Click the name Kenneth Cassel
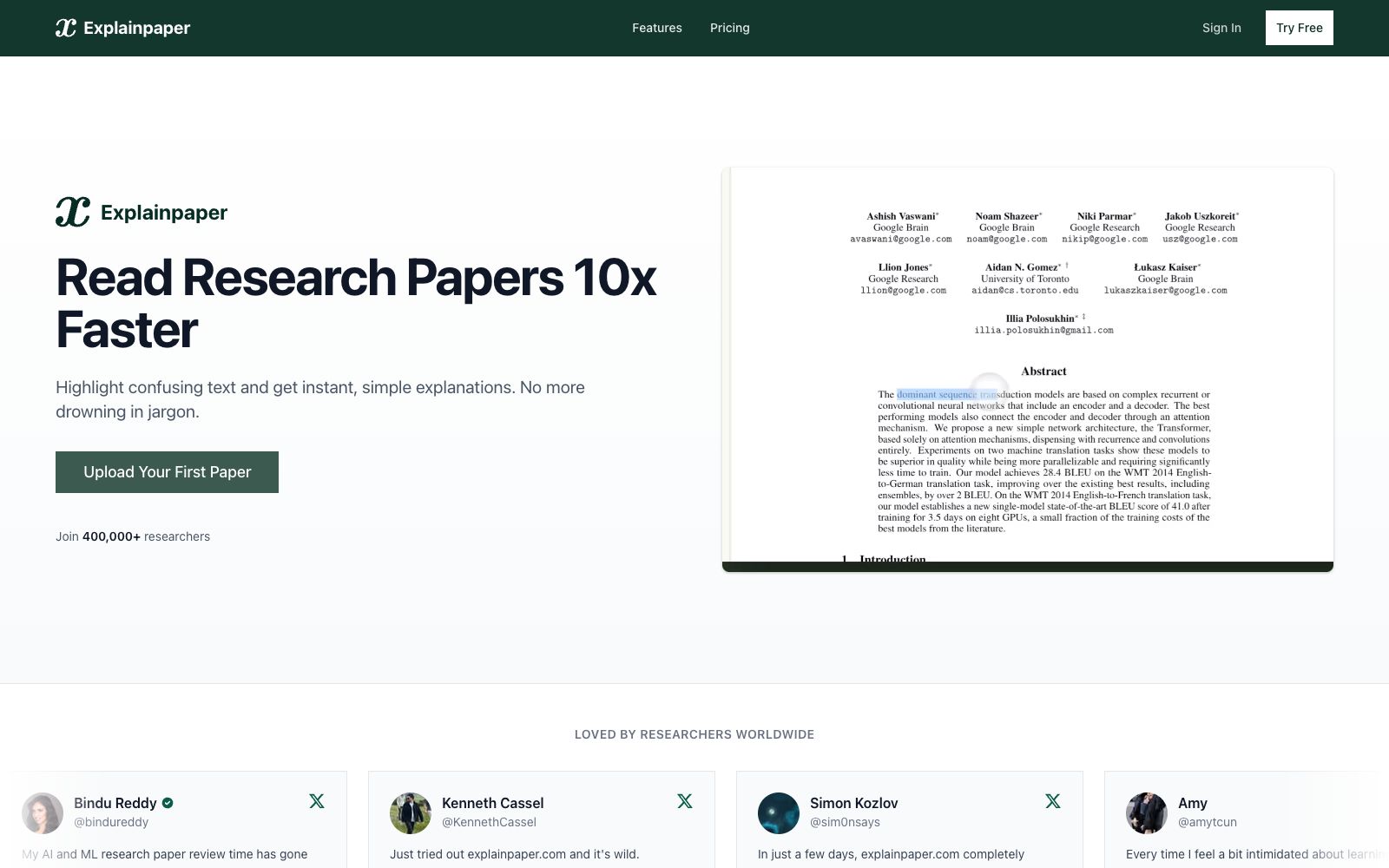This screenshot has height=868, width=1389. click(493, 803)
